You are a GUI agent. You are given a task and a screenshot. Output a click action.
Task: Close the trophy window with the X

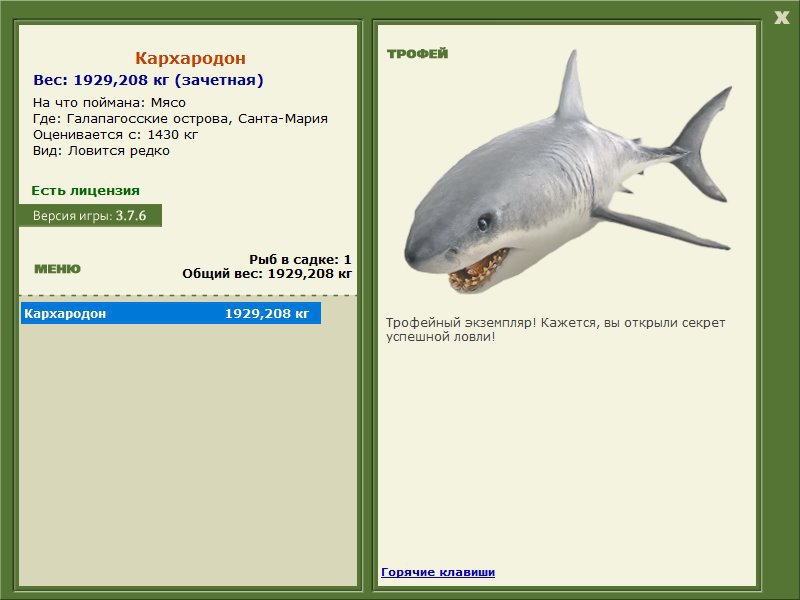(x=781, y=18)
